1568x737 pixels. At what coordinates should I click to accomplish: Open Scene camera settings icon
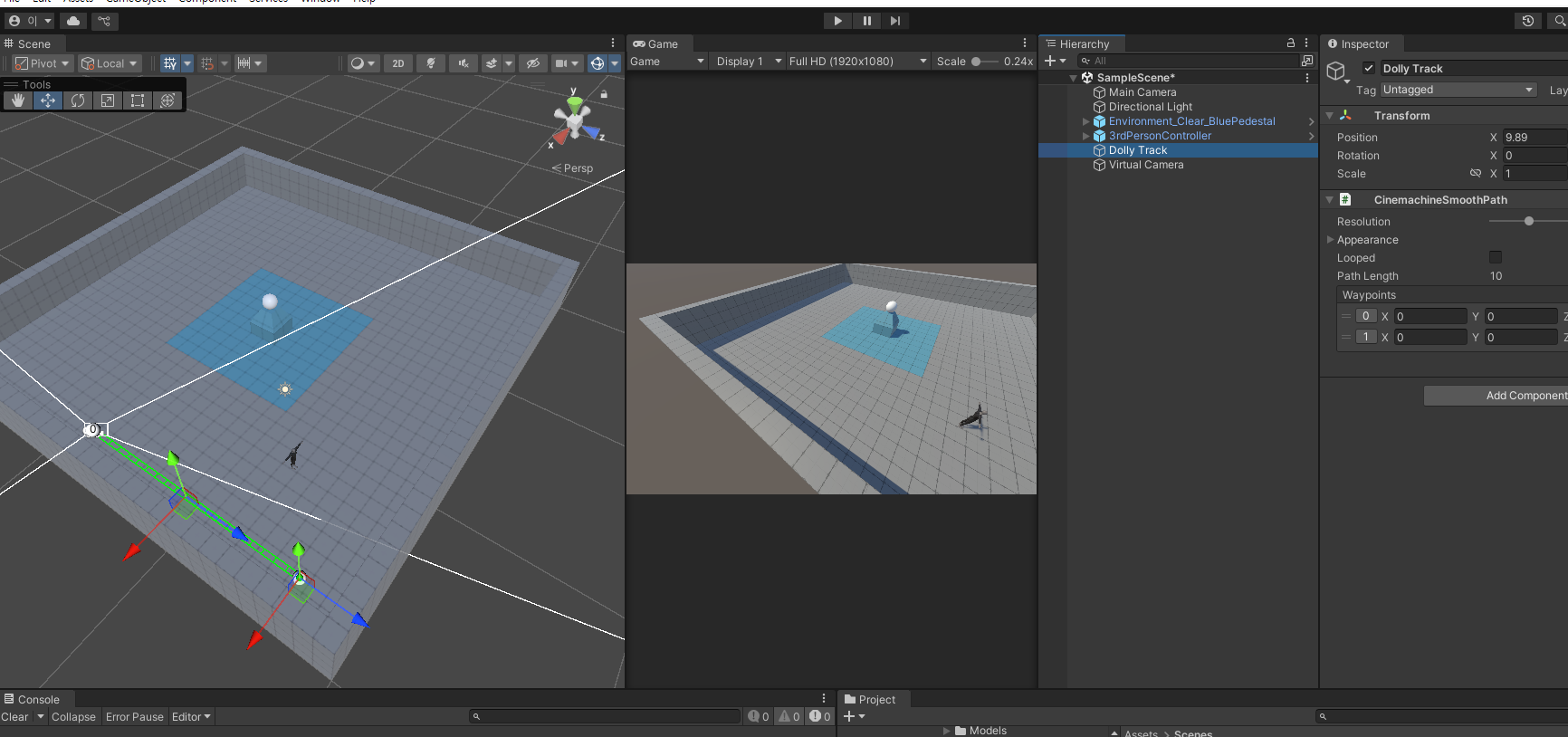pyautogui.click(x=561, y=63)
